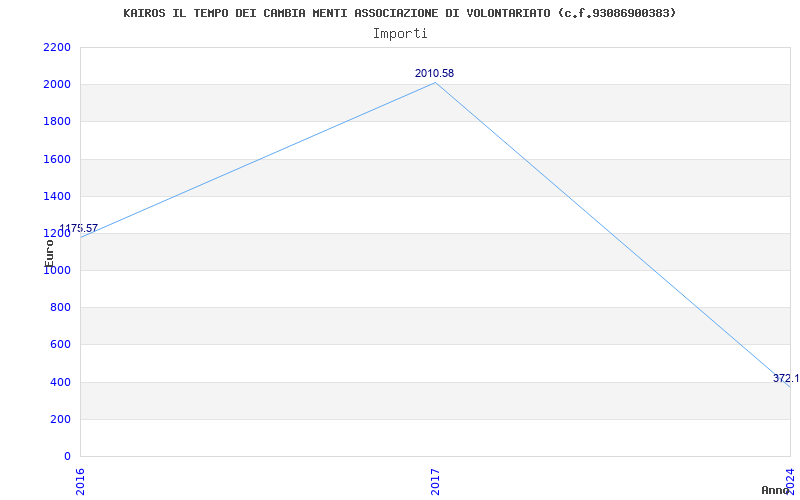Click the 2010.58 data point label

coord(434,73)
